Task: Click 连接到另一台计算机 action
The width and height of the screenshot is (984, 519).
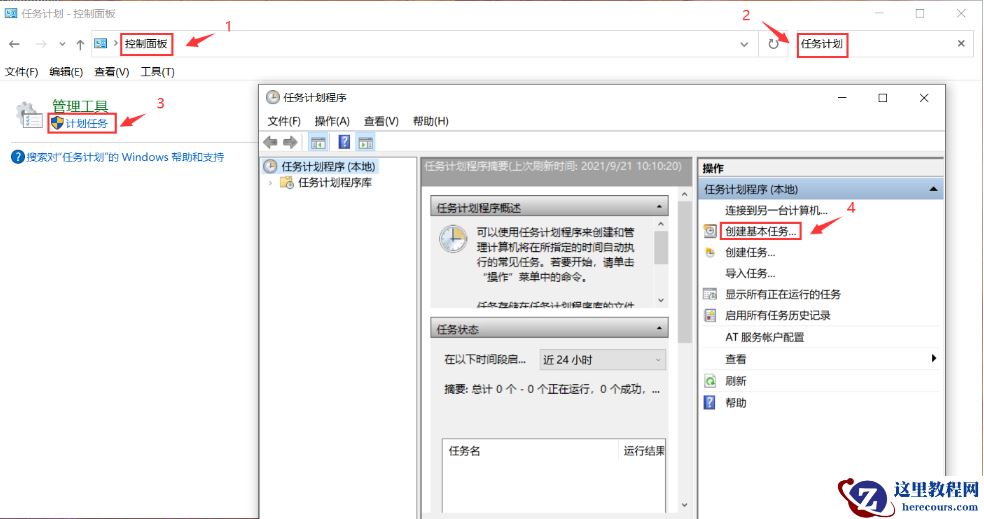Action: [776, 210]
